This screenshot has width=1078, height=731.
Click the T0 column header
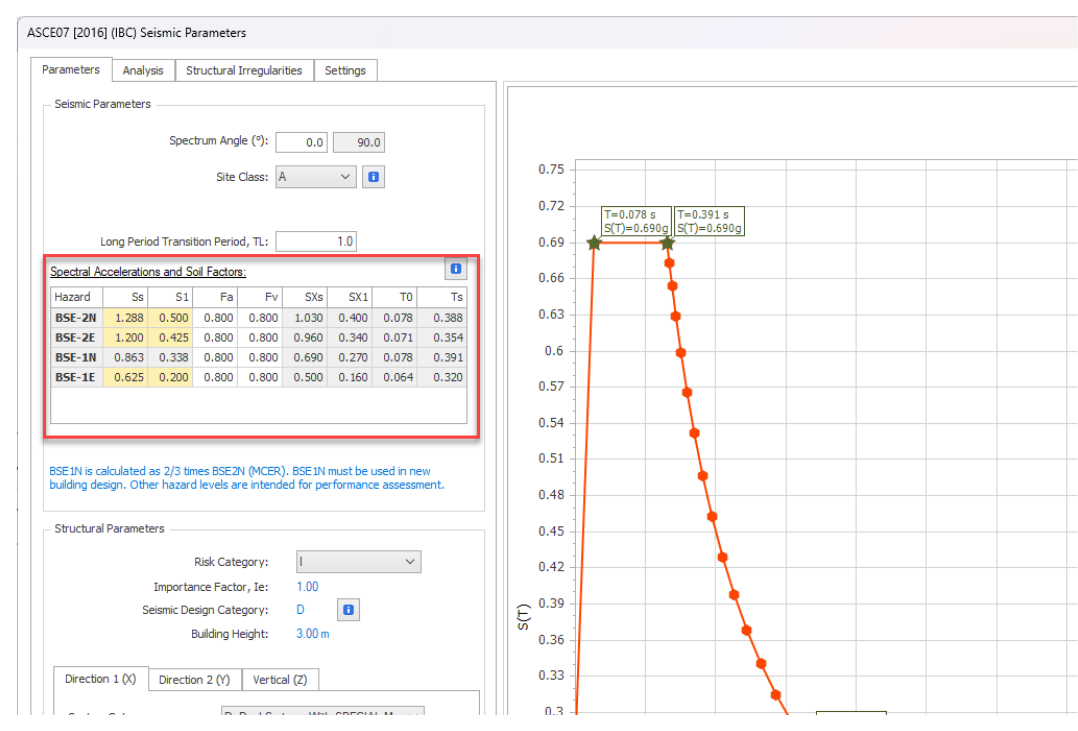coord(395,297)
